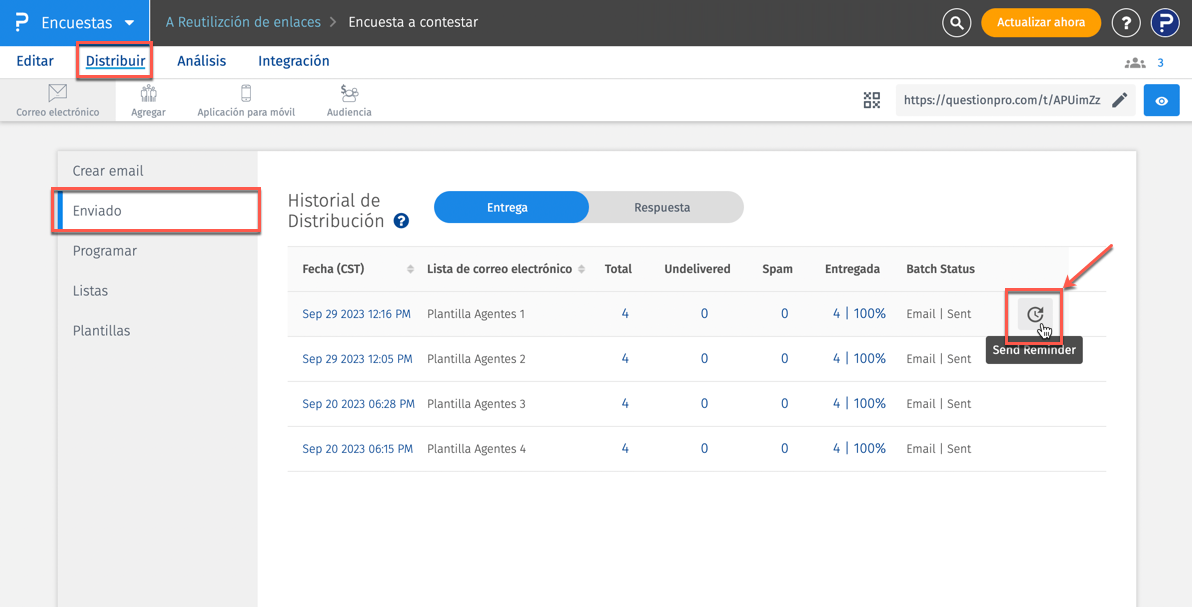Click the QR code icon

pyautogui.click(x=872, y=100)
